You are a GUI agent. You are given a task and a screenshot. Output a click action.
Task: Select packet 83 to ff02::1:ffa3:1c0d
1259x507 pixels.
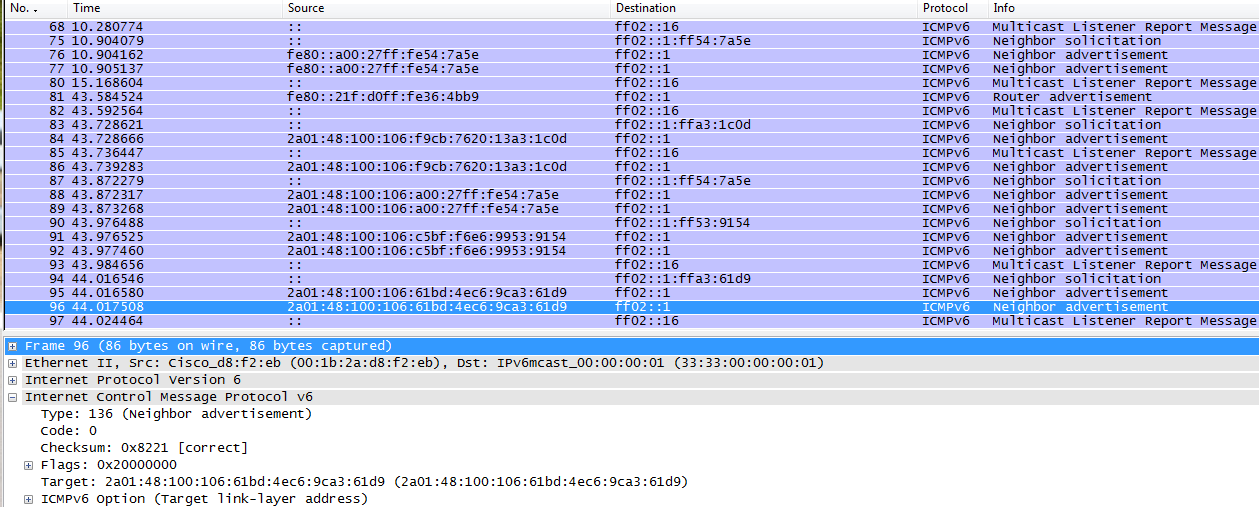[630, 125]
